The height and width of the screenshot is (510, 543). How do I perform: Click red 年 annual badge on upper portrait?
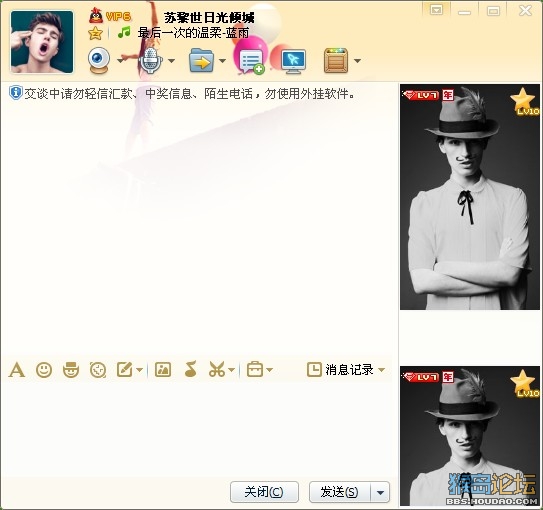click(x=448, y=95)
